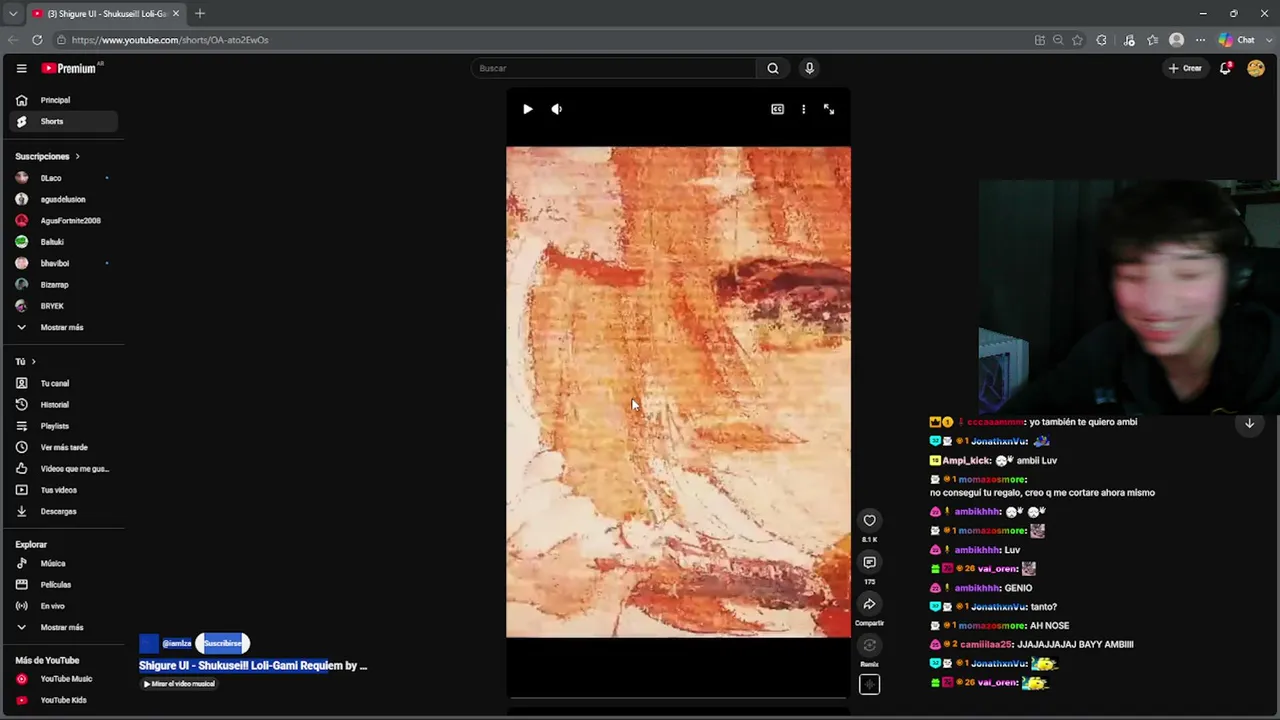Click the browser address bar URL
1280x720 pixels.
tap(170, 40)
